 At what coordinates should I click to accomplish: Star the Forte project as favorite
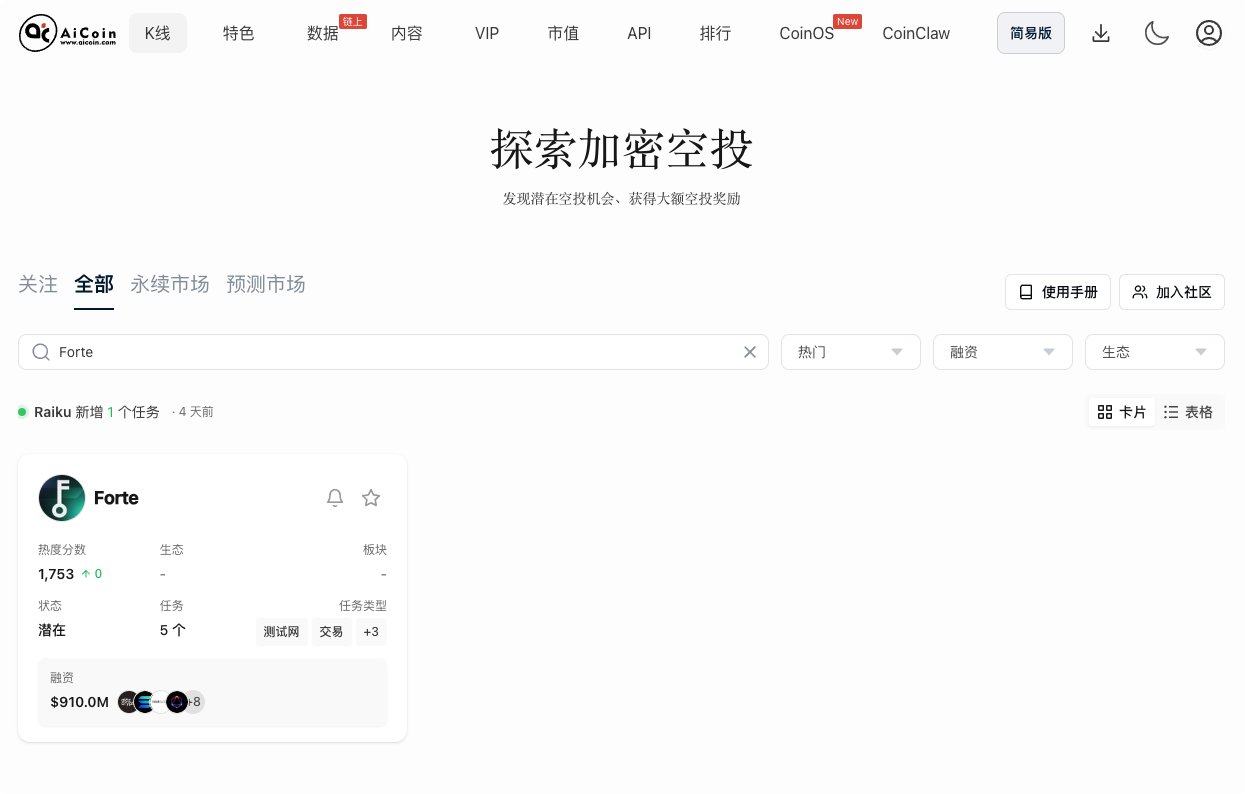tap(371, 498)
